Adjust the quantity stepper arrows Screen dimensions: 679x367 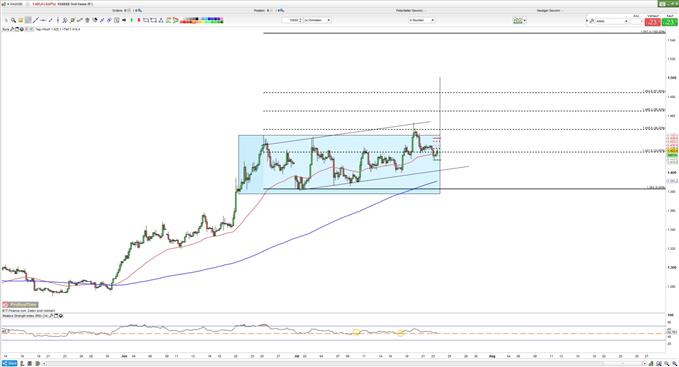(301, 20)
